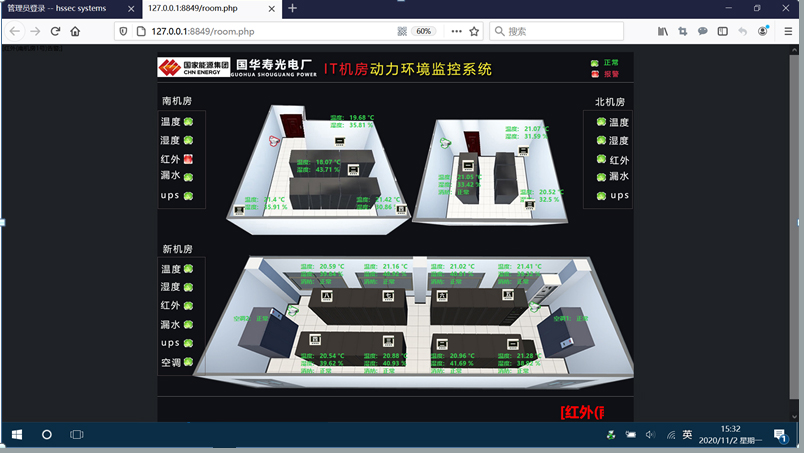Switch to the 管理员登录 hssec systems tab

(60, 8)
